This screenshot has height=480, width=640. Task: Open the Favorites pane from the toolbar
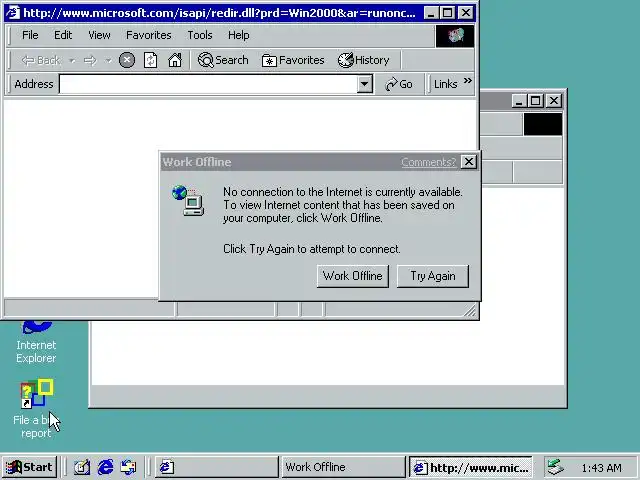[x=293, y=60]
